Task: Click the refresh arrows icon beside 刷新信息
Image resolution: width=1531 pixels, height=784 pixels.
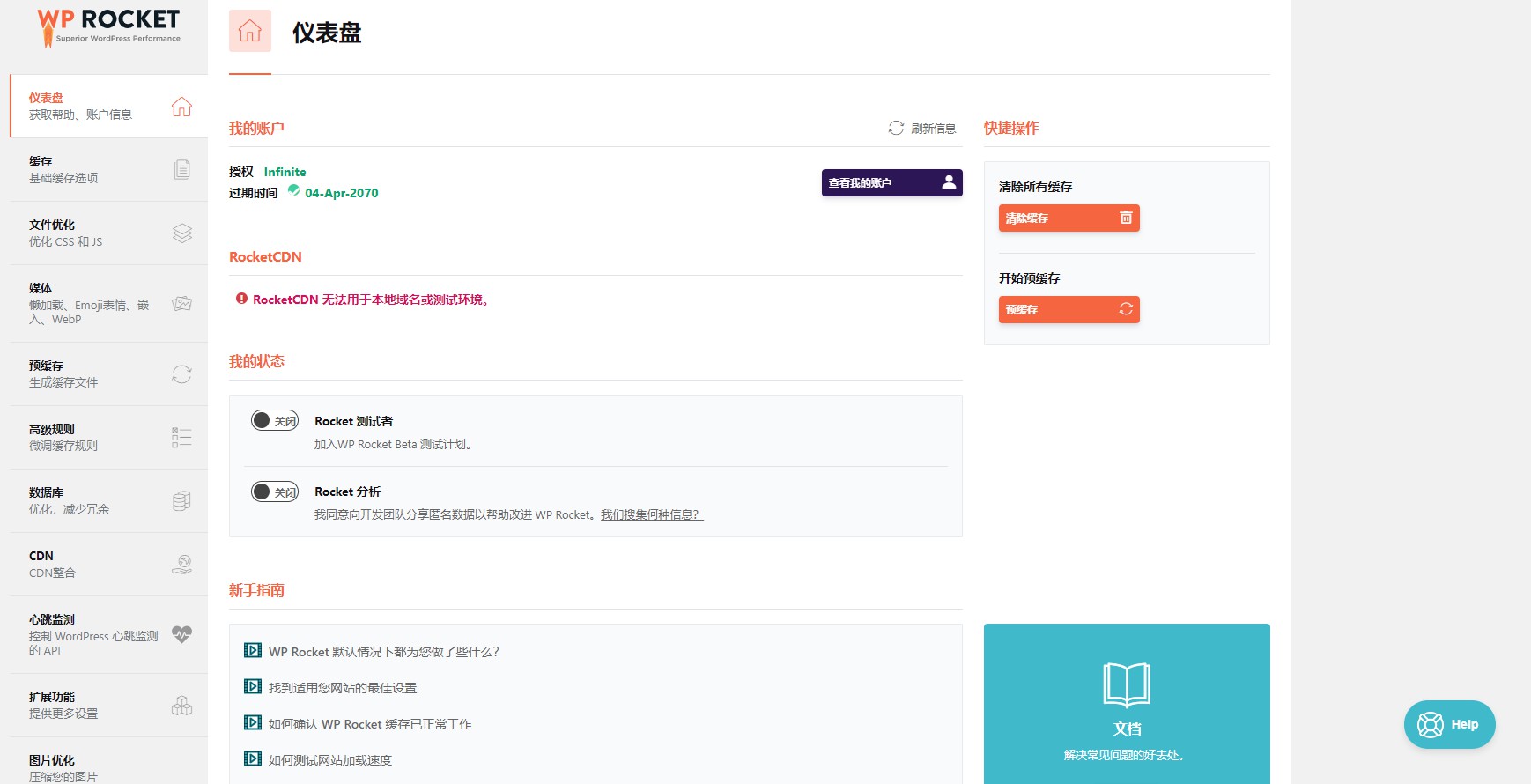Action: (x=896, y=129)
